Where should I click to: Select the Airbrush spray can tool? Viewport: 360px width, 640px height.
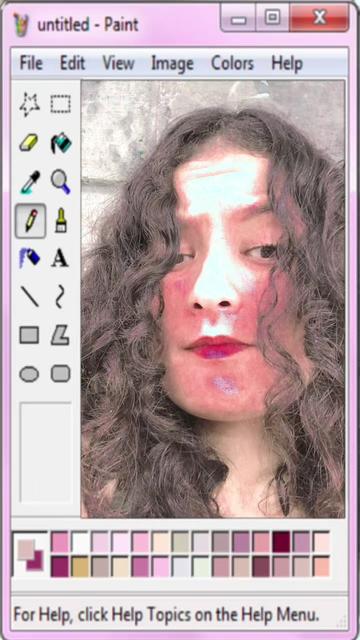pos(29,258)
